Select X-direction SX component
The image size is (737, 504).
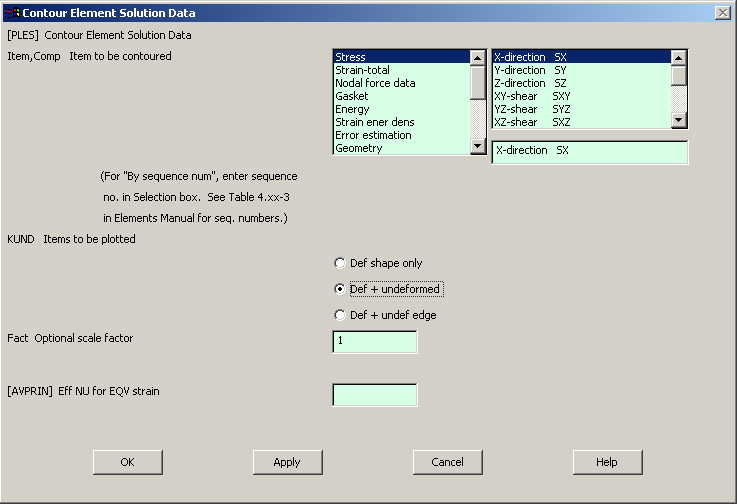tap(581, 57)
